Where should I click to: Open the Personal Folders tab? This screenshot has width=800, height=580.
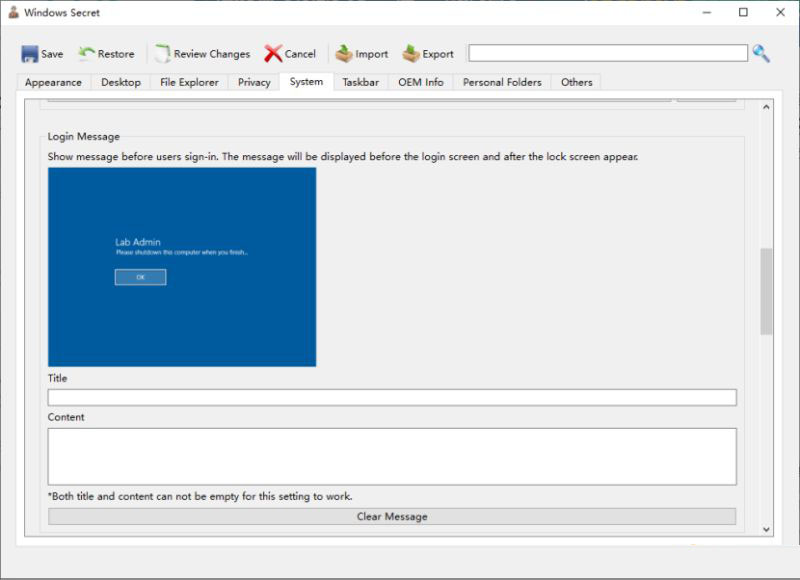(x=502, y=82)
